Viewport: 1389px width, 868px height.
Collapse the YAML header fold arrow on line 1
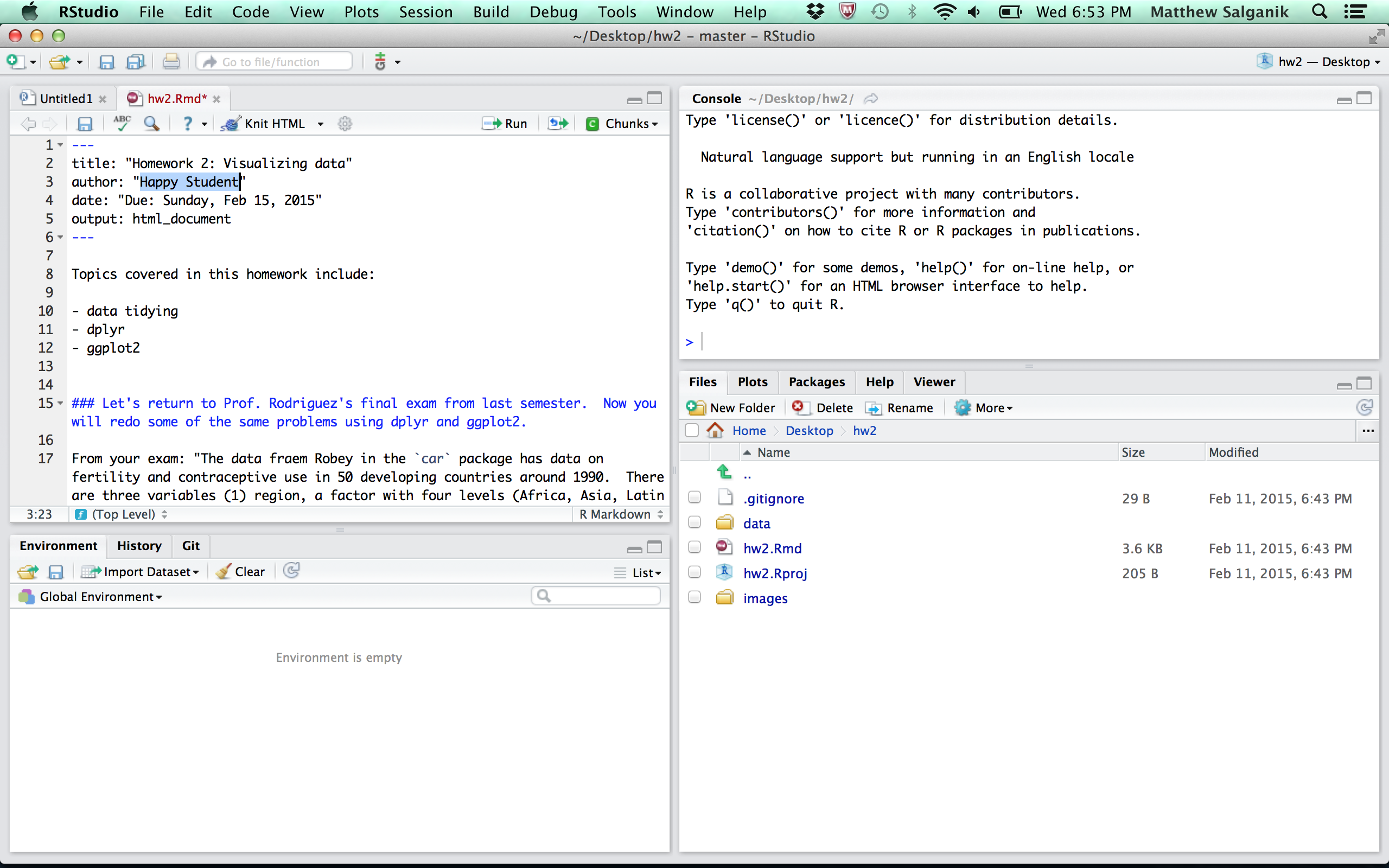[x=60, y=145]
